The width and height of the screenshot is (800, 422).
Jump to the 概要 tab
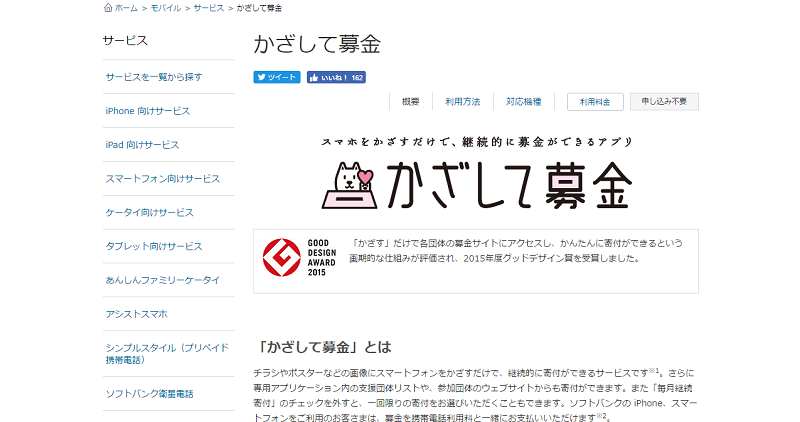410,102
